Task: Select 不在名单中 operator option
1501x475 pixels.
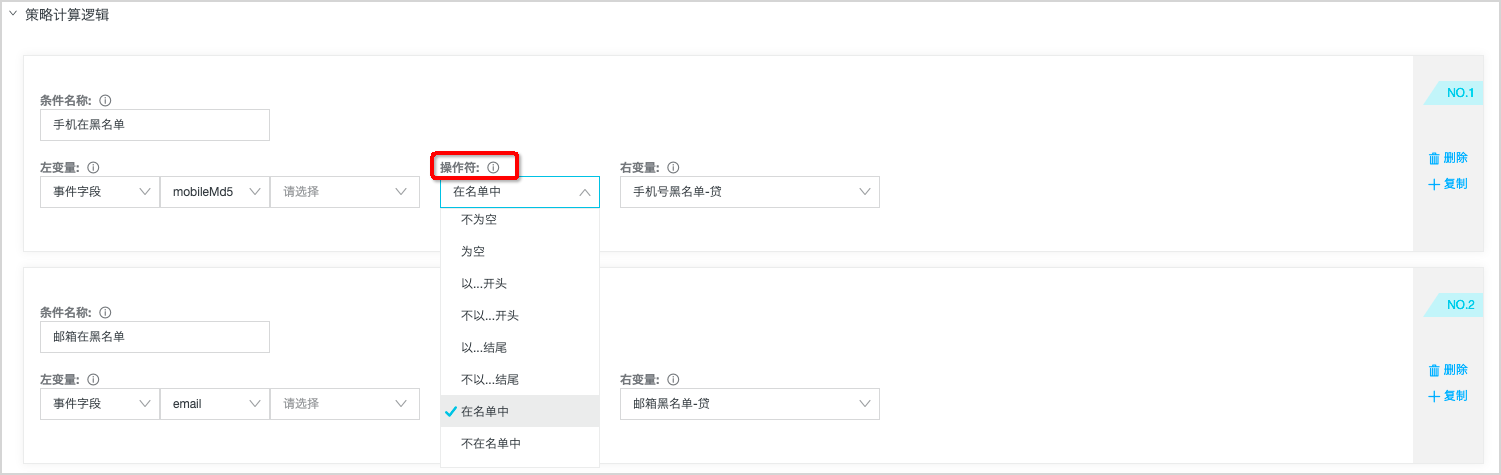Action: click(520, 443)
